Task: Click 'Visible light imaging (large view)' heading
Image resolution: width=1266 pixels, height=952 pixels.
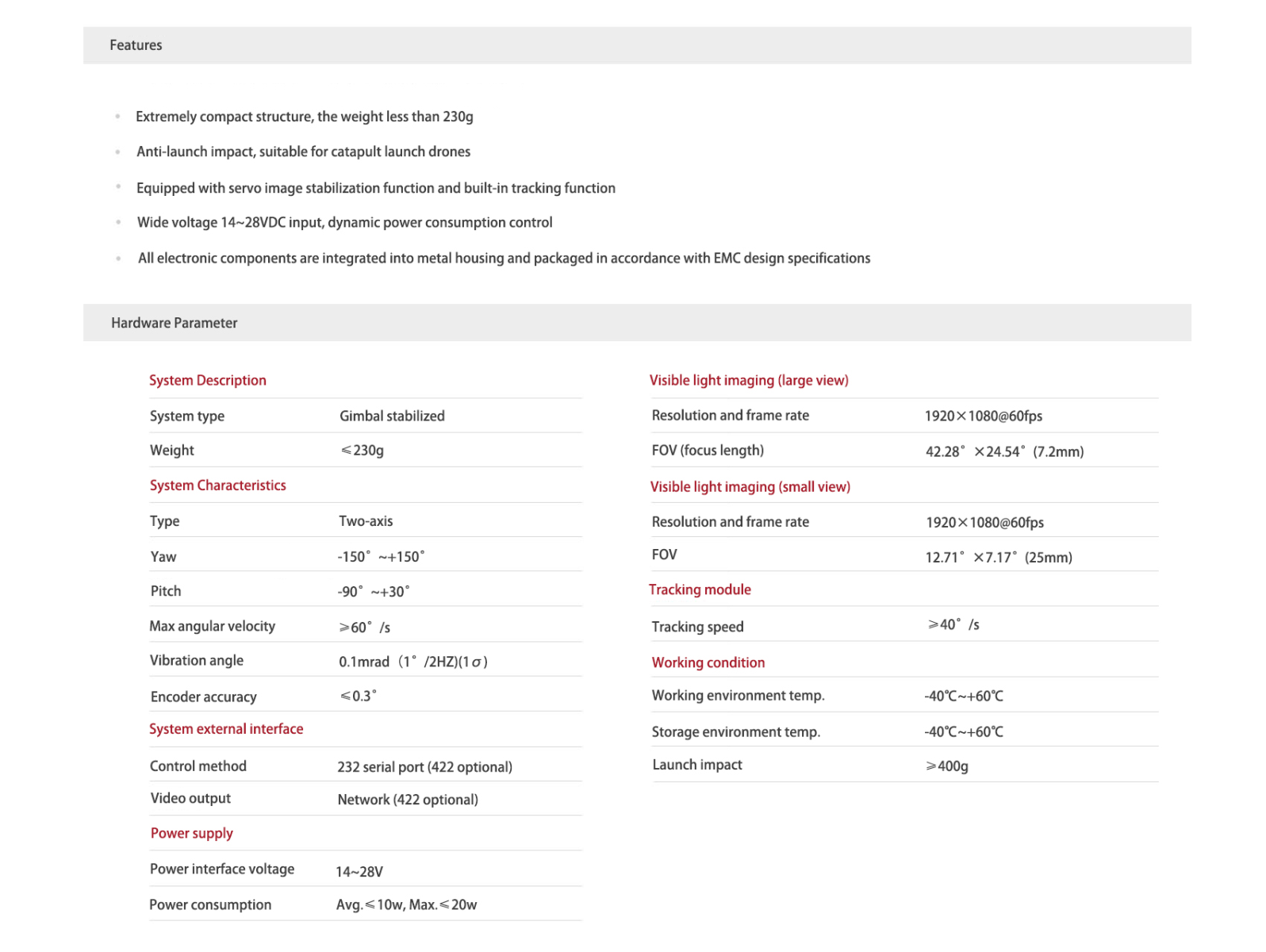Action: point(749,381)
